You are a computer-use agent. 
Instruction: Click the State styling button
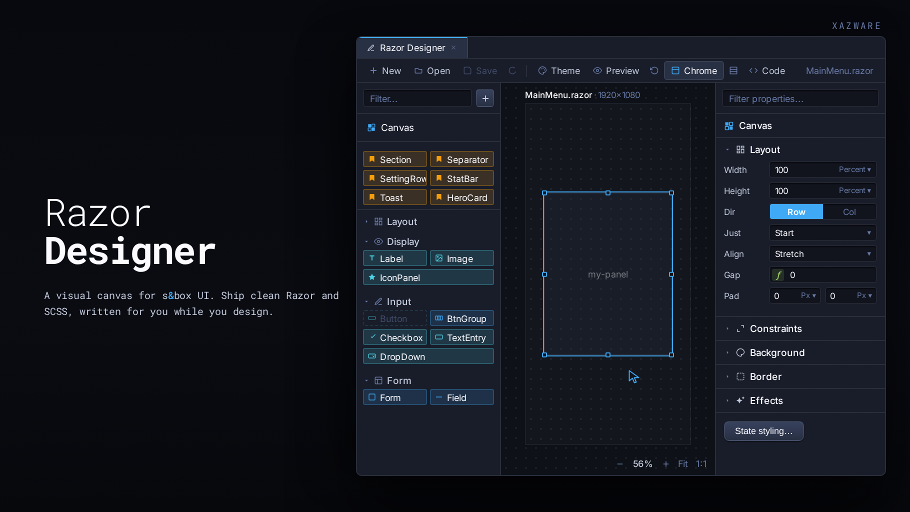pyautogui.click(x=764, y=431)
